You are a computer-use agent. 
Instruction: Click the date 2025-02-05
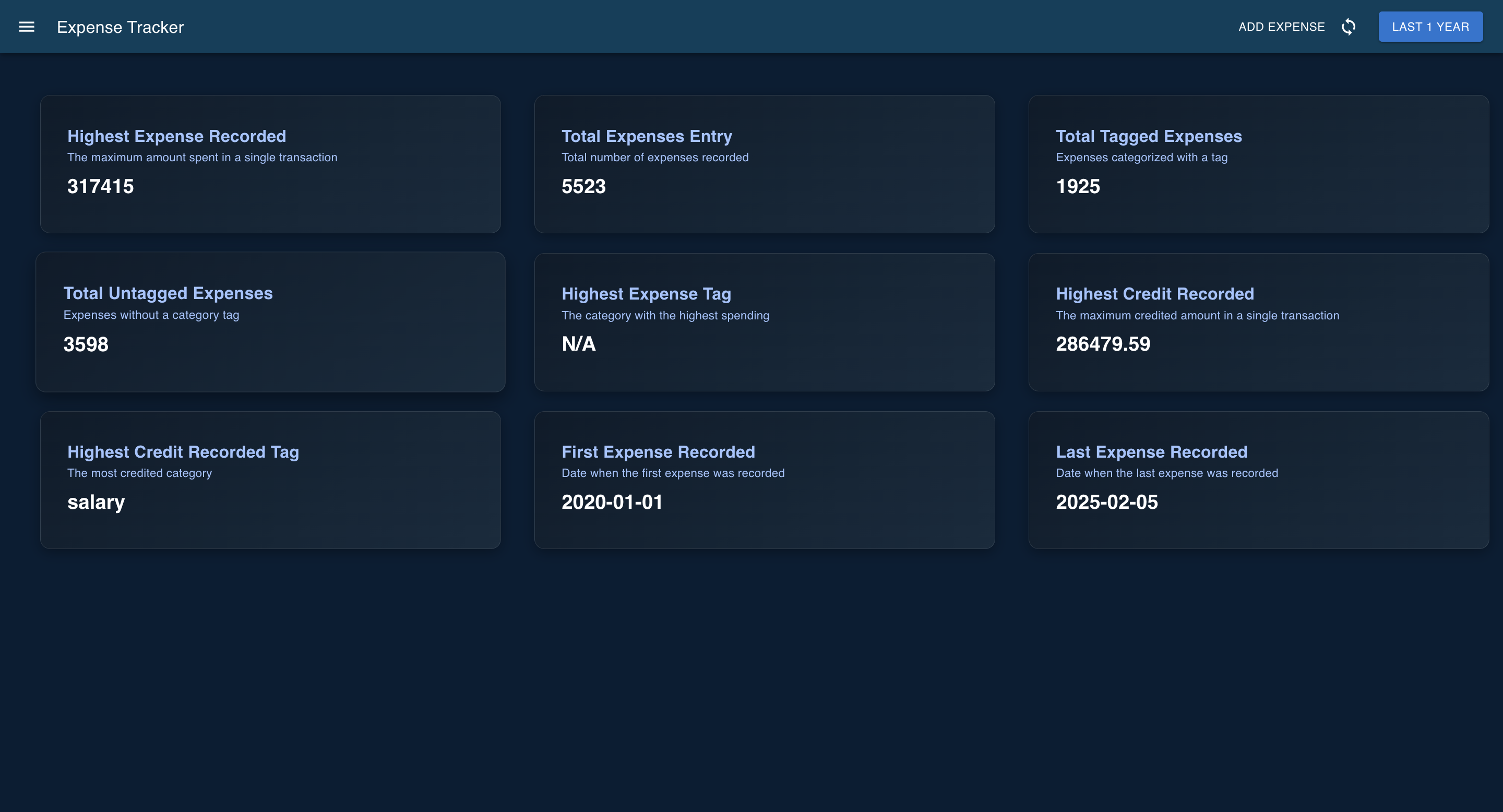tap(1106, 502)
